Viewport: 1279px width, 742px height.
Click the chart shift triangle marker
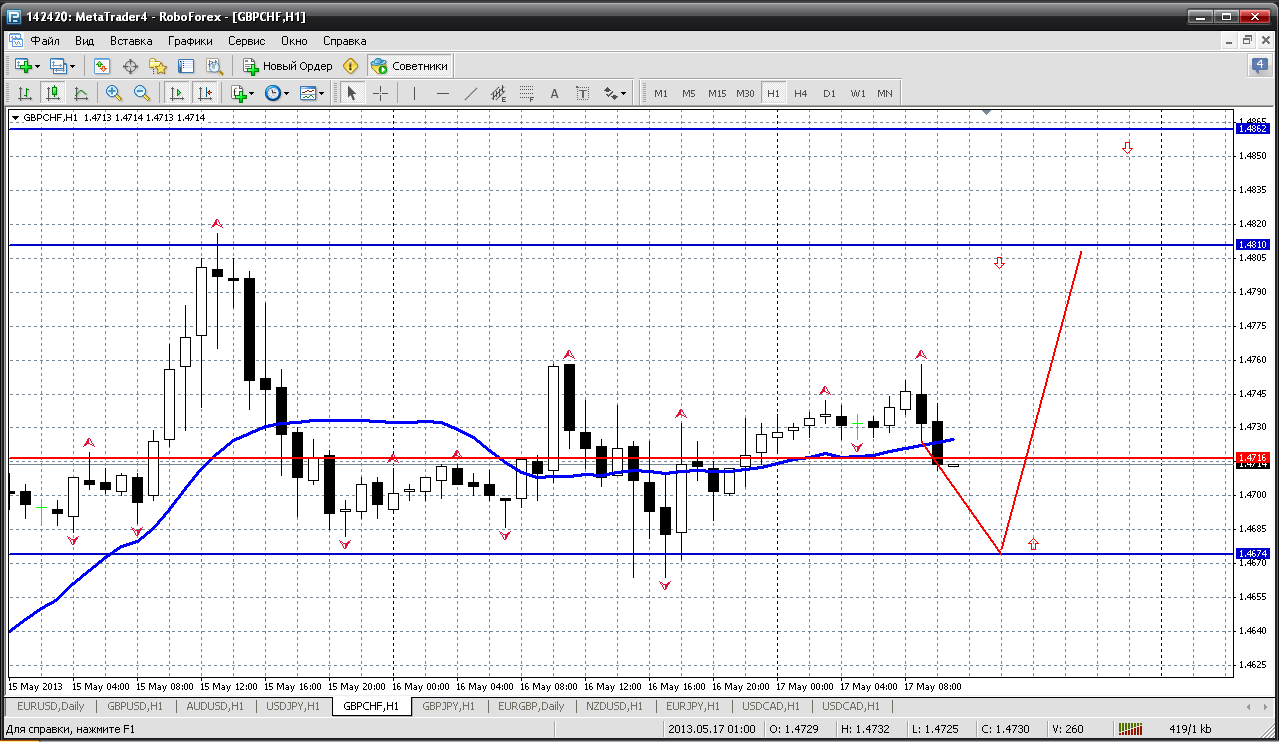(987, 113)
